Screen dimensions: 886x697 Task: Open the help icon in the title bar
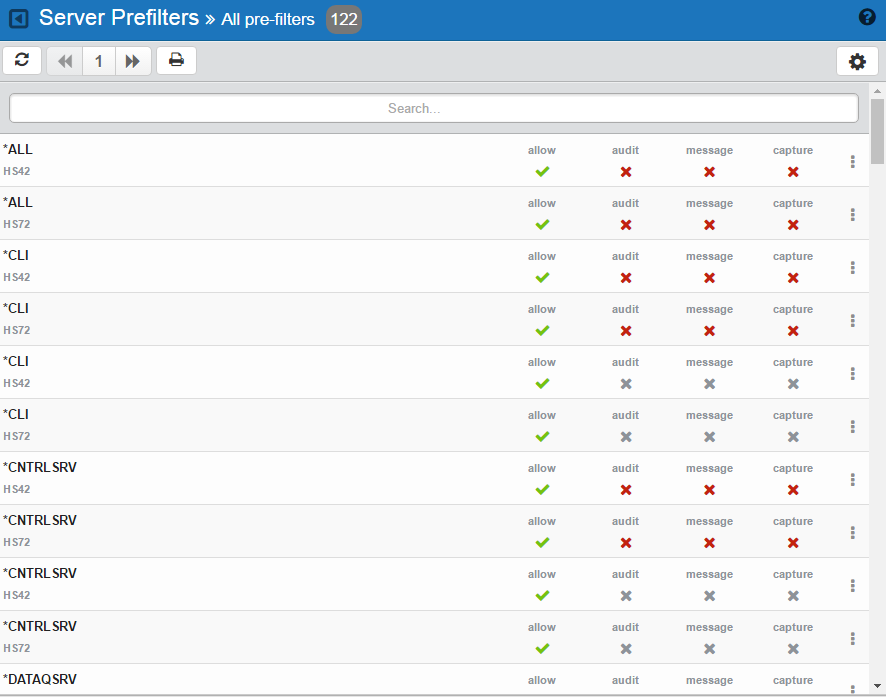pos(868,16)
